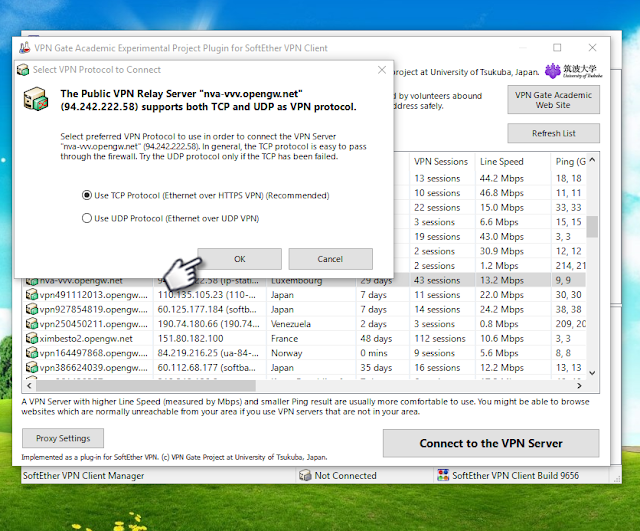This screenshot has height=531, width=640.
Task: Click the University of Tsukuba logo
Action: pyautogui.click(x=573, y=71)
